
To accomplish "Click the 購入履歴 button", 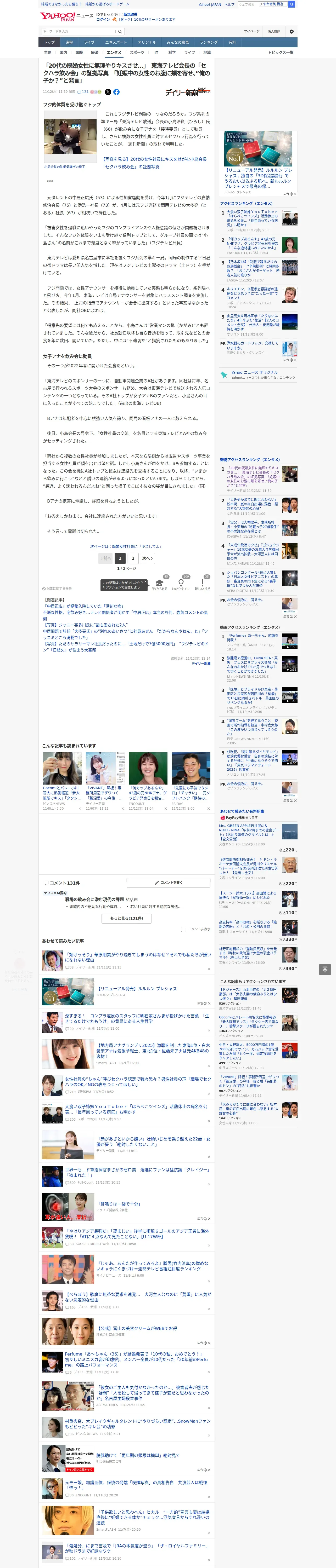I will click(x=274, y=32).
